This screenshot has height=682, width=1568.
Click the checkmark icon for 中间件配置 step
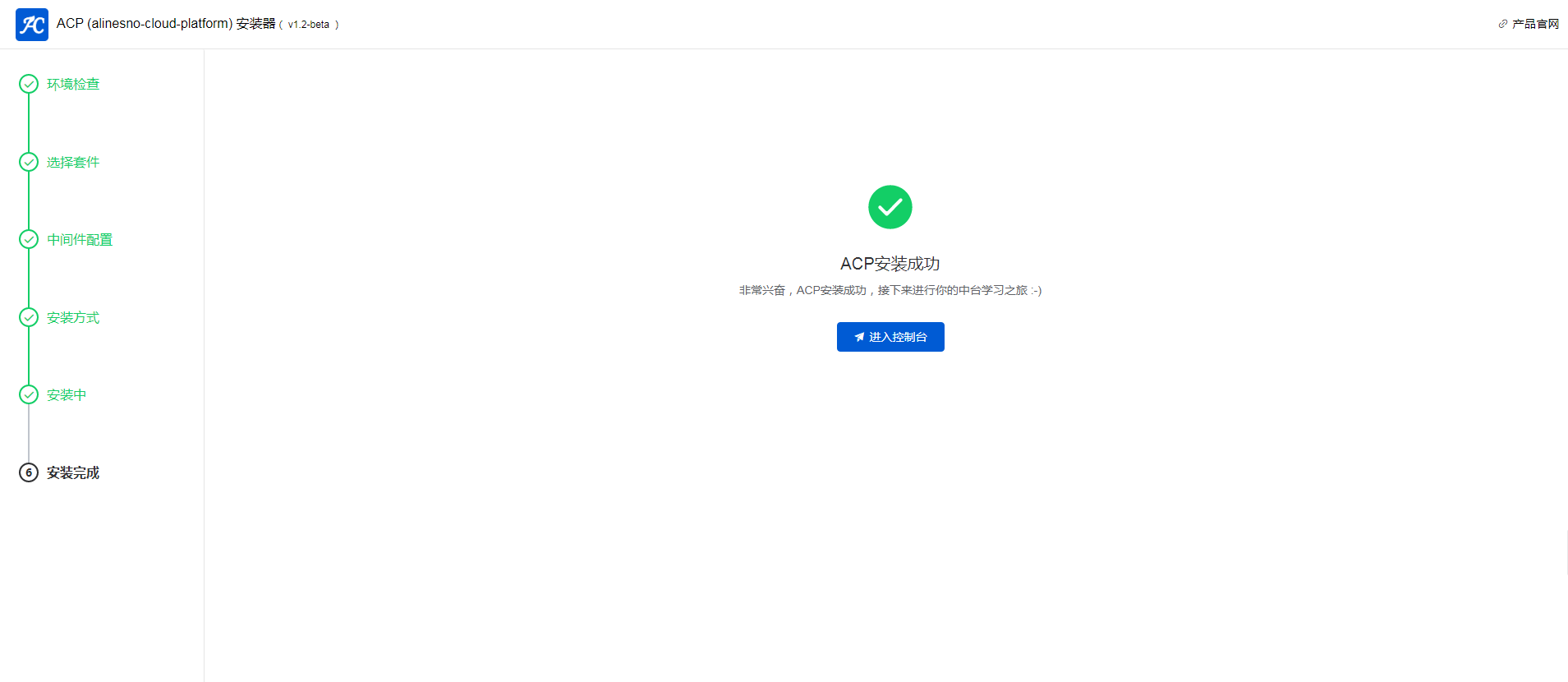pyautogui.click(x=29, y=239)
